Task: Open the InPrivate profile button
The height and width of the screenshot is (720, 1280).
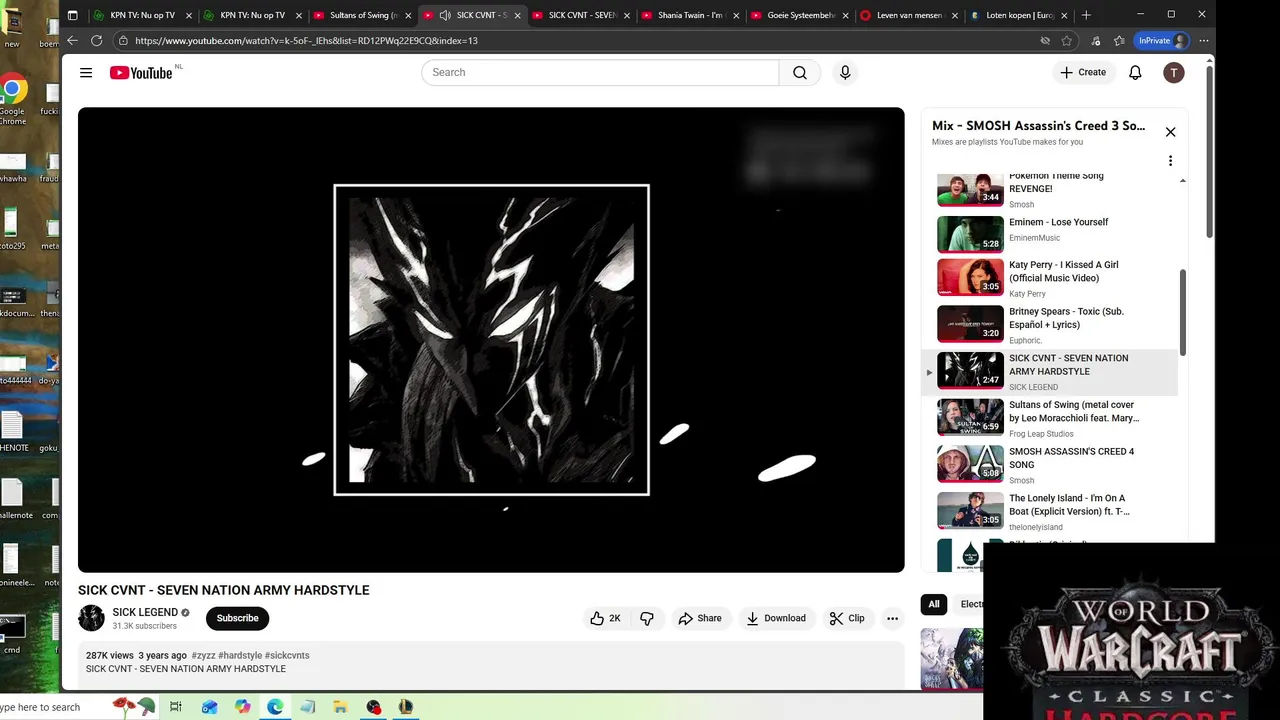Action: tap(1162, 41)
